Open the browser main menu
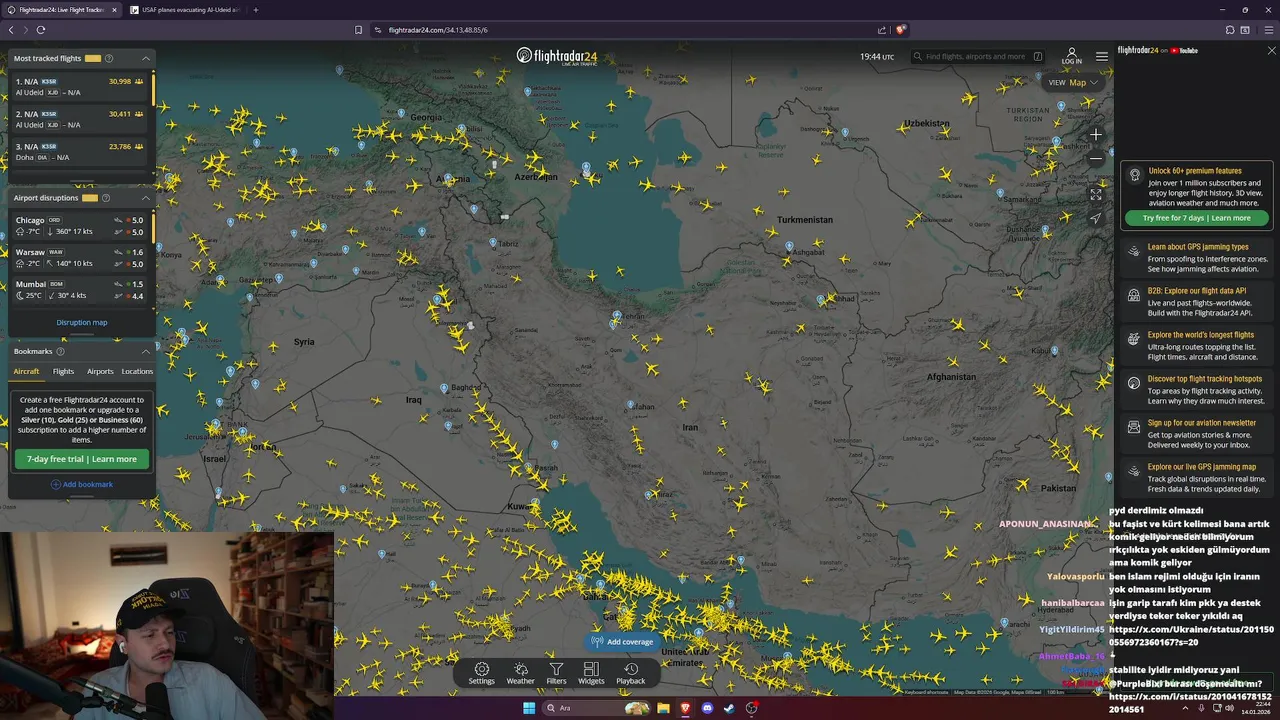 tap(1269, 30)
